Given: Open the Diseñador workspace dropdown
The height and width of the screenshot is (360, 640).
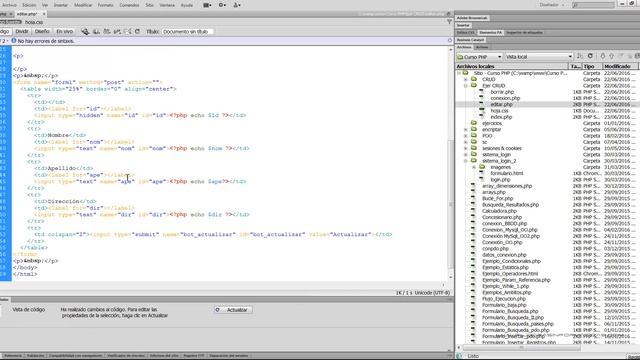Looking at the screenshot, I should (552, 5).
